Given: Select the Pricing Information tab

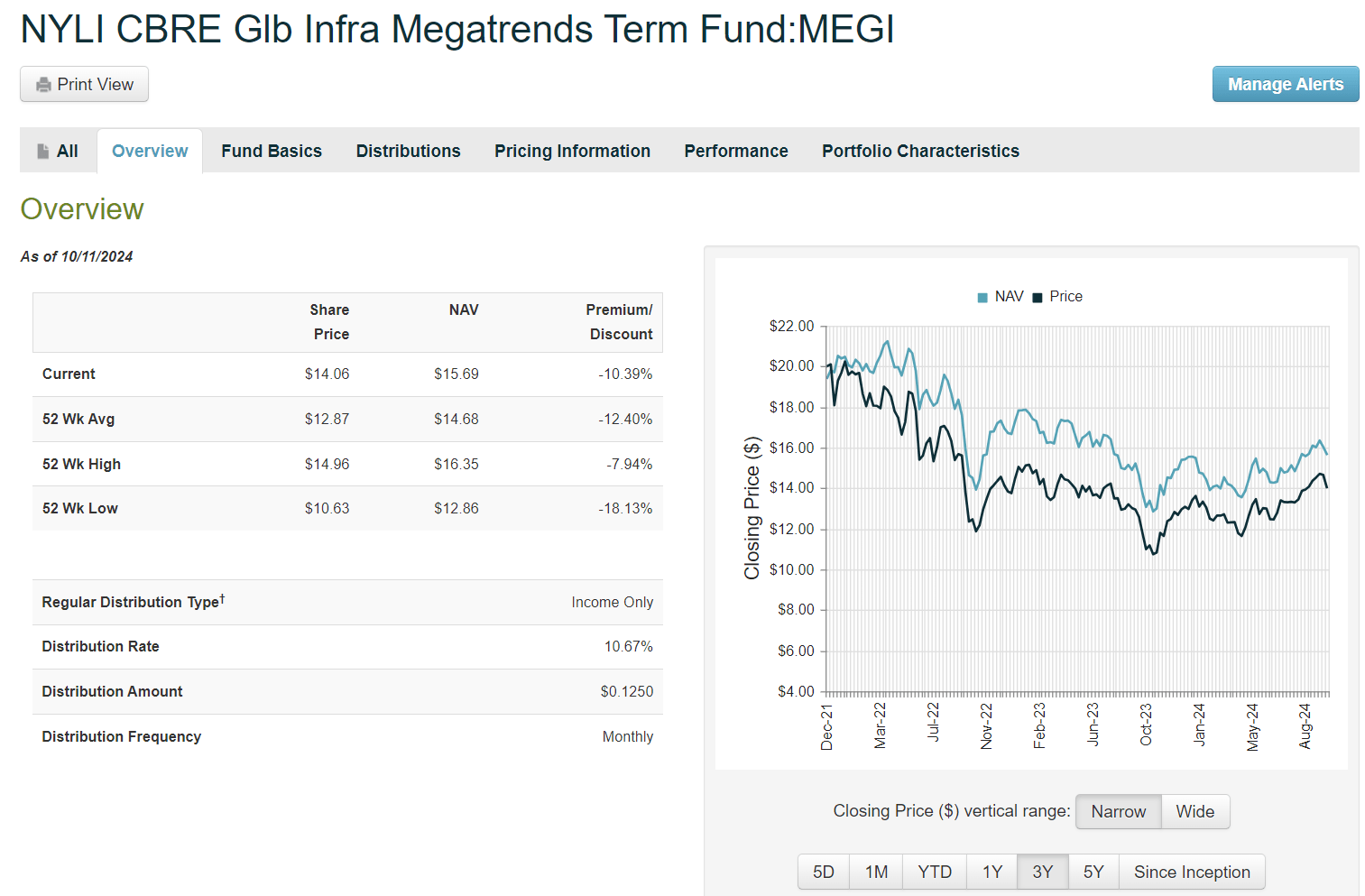Looking at the screenshot, I should (572, 151).
